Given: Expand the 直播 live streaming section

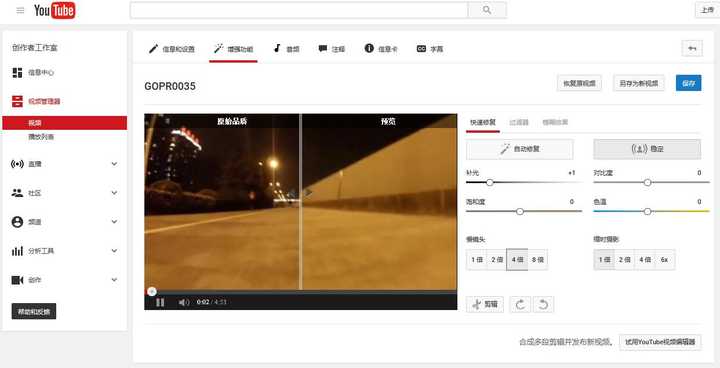Looking at the screenshot, I should 65,164.
